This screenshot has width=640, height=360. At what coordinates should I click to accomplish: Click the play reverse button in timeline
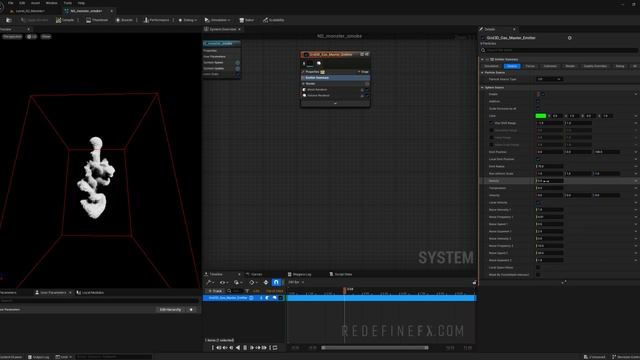point(238,348)
